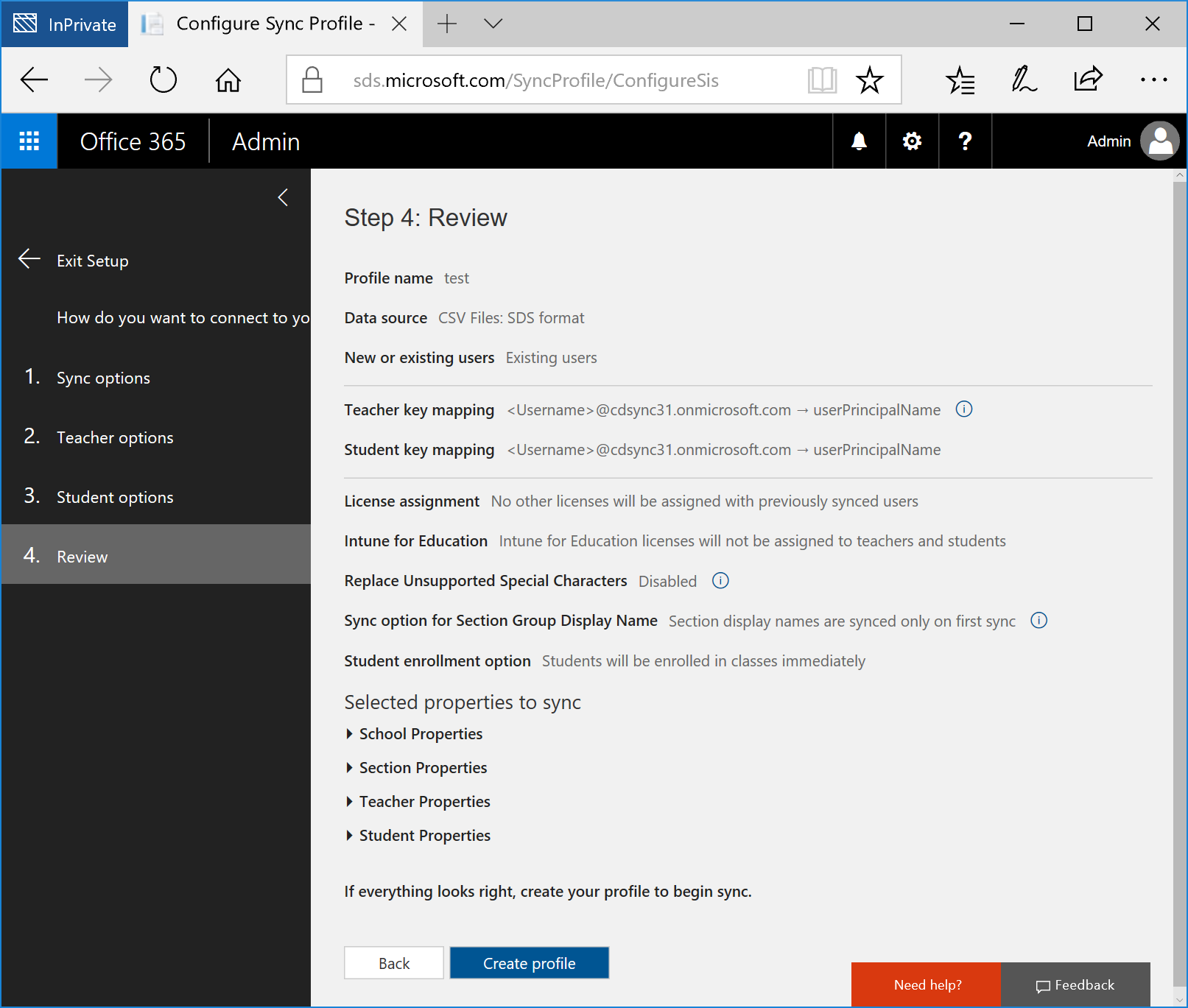
Task: Expand School Properties
Action: (414, 734)
